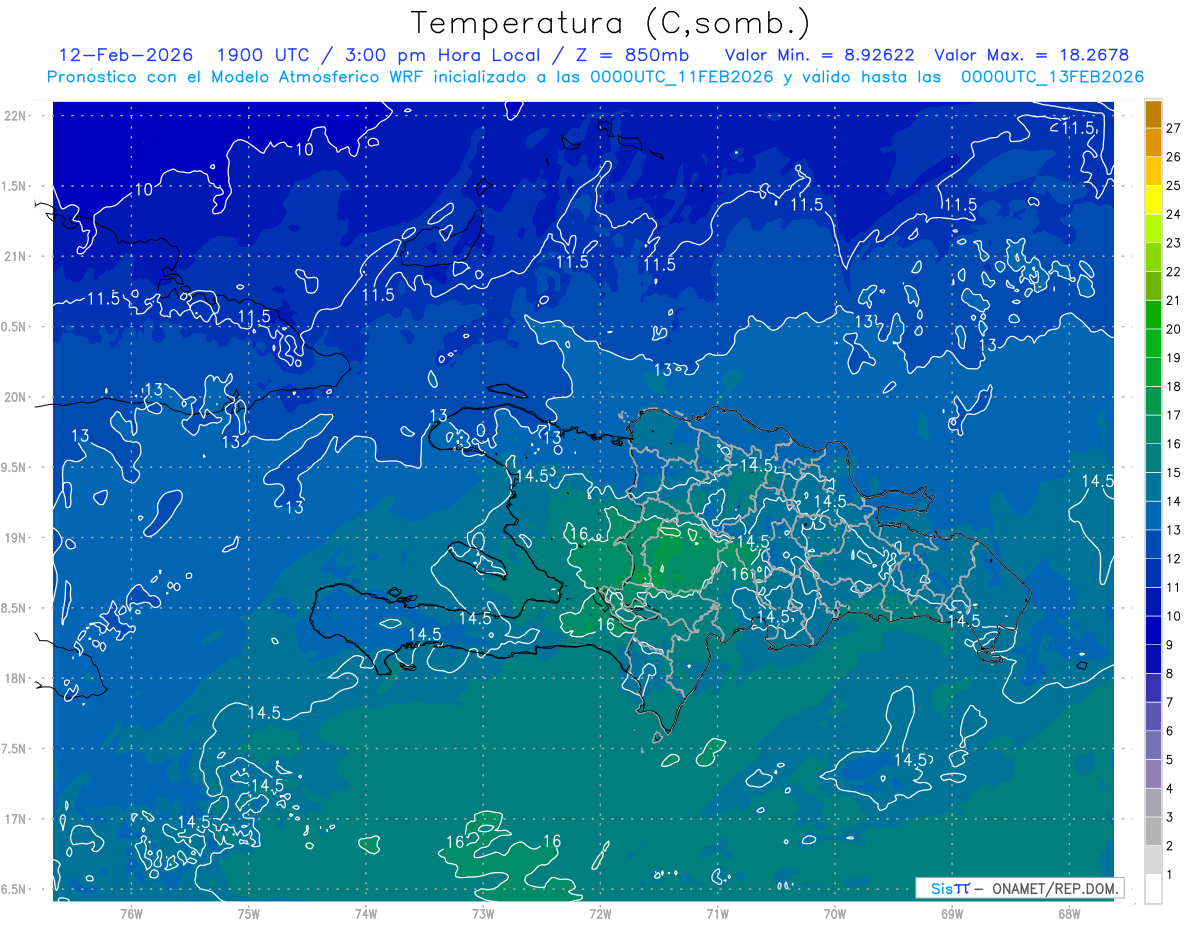Click color bar value '18'

click(x=1173, y=386)
